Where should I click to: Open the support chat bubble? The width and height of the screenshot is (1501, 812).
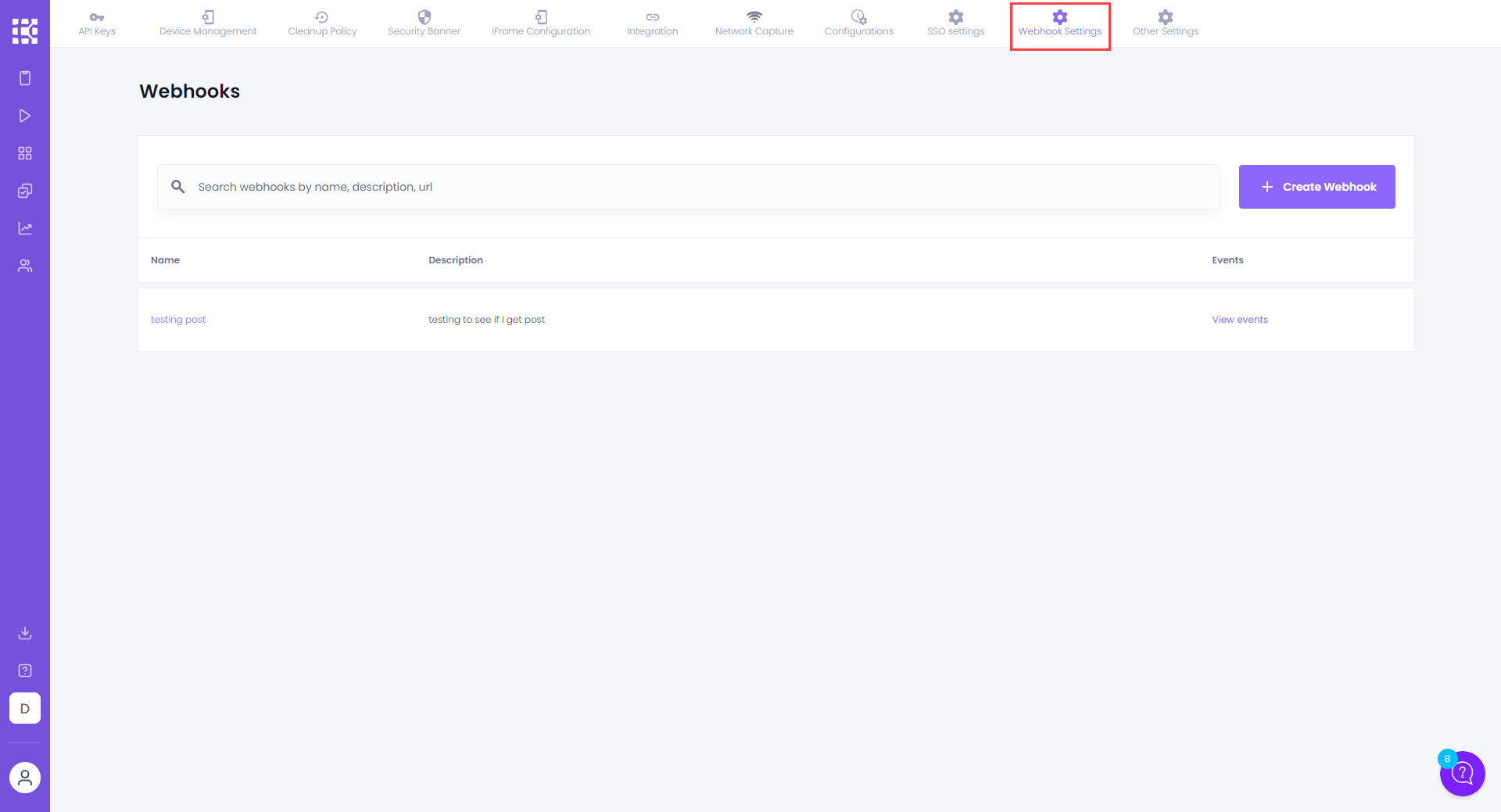[1463, 774]
